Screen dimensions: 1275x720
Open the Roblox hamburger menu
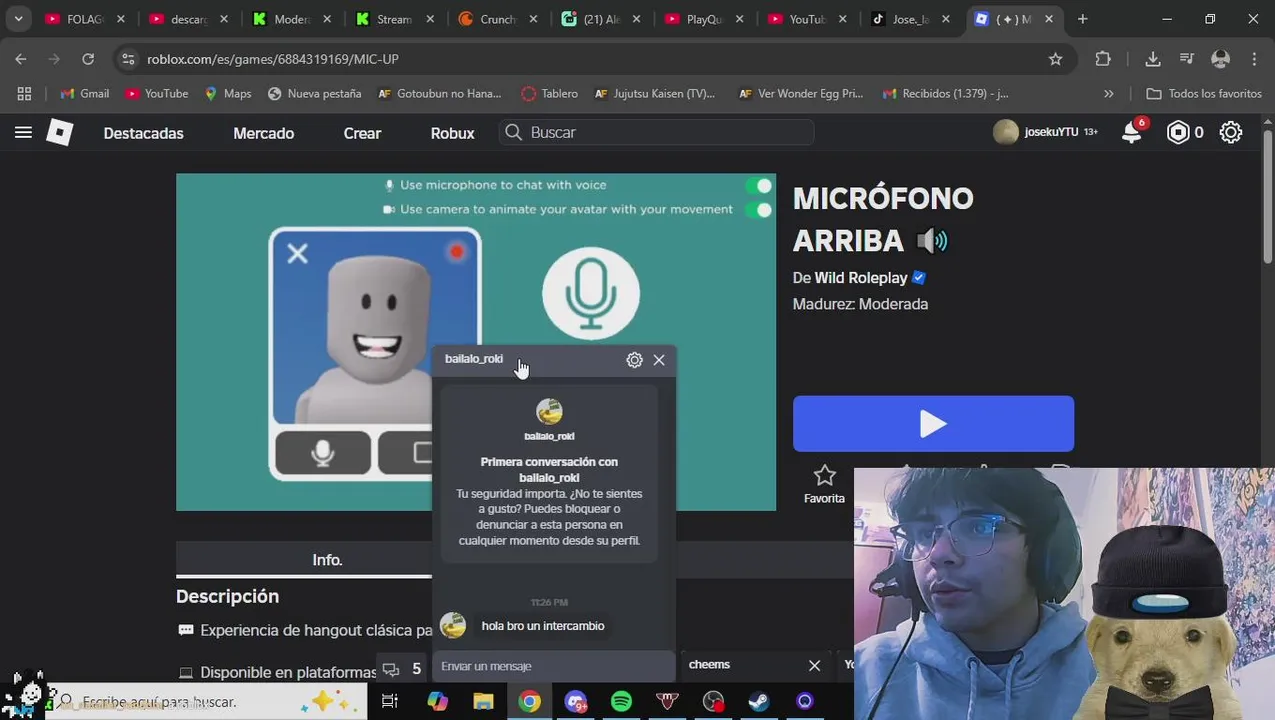(x=23, y=132)
